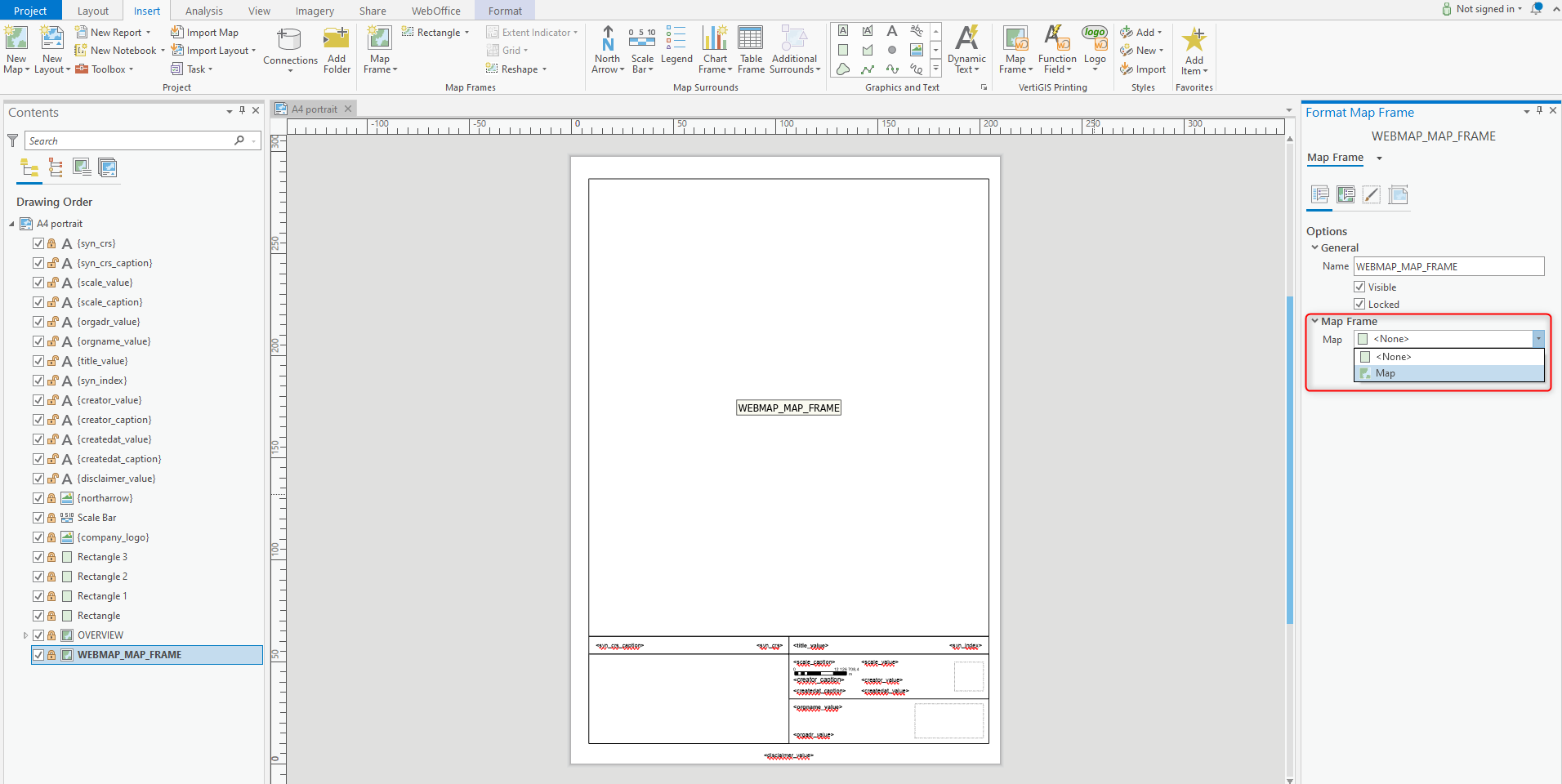Hide the Scale Bar item in Contents
This screenshot has height=784, width=1562.
tap(38, 517)
